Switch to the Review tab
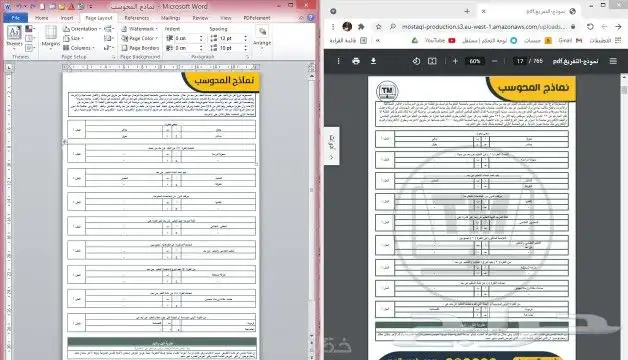Screen dimensions: 628x360 (200, 18)
